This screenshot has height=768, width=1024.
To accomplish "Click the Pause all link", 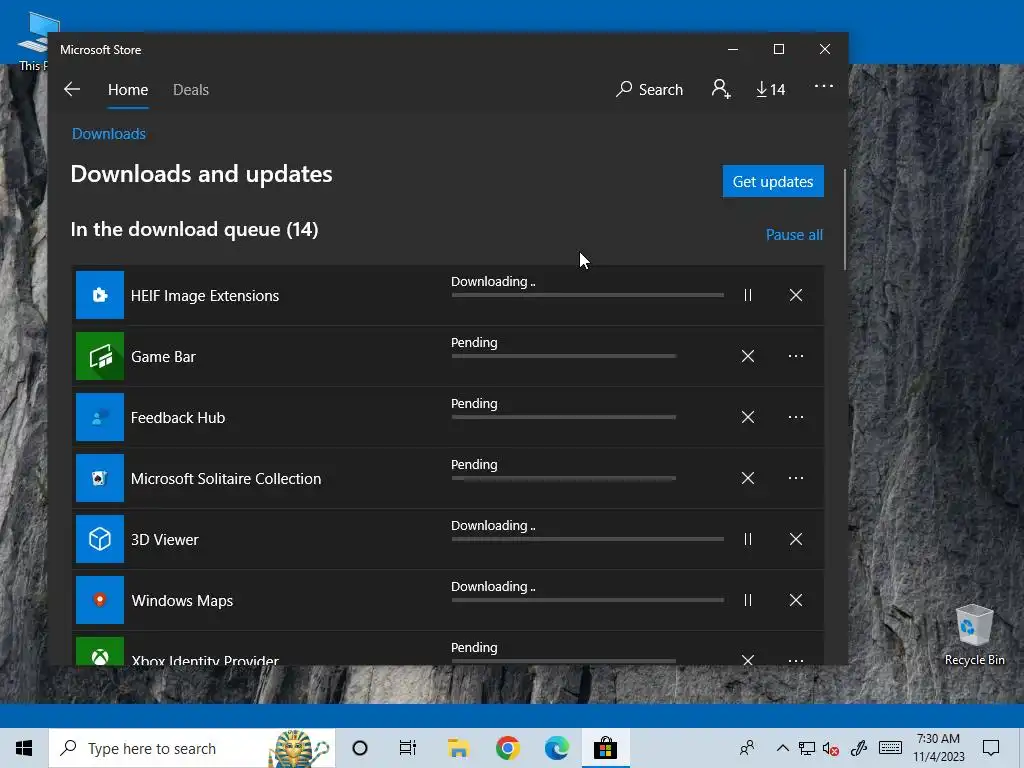I will [x=794, y=234].
